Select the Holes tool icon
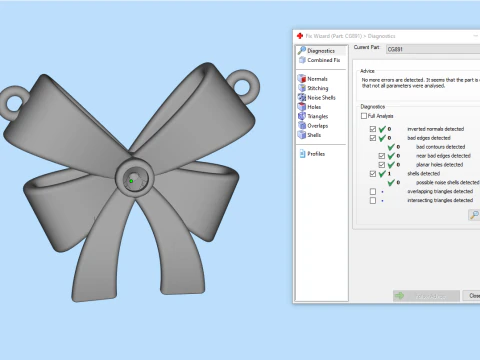480x360 pixels. pyautogui.click(x=302, y=107)
